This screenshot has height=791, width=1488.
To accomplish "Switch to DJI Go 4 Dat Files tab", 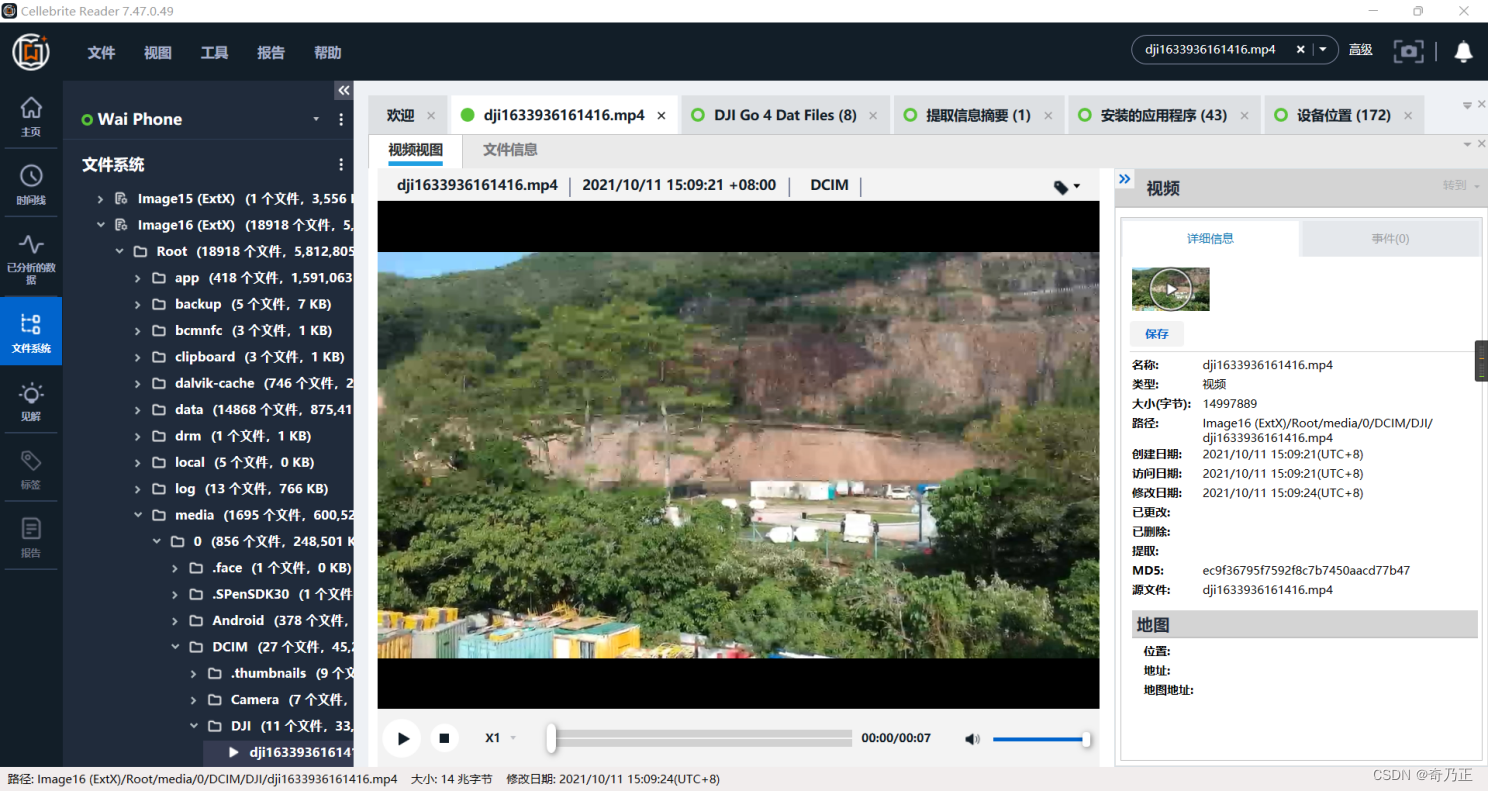I will click(x=785, y=116).
